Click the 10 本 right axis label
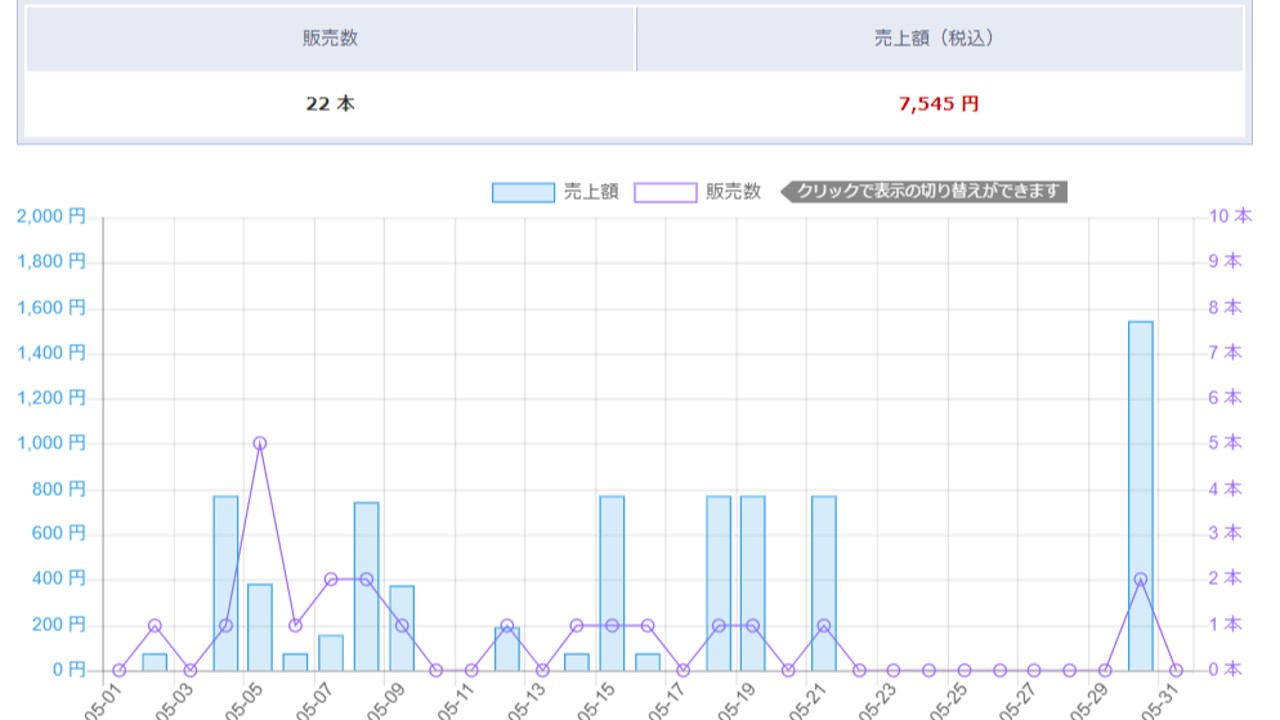 click(x=1230, y=215)
